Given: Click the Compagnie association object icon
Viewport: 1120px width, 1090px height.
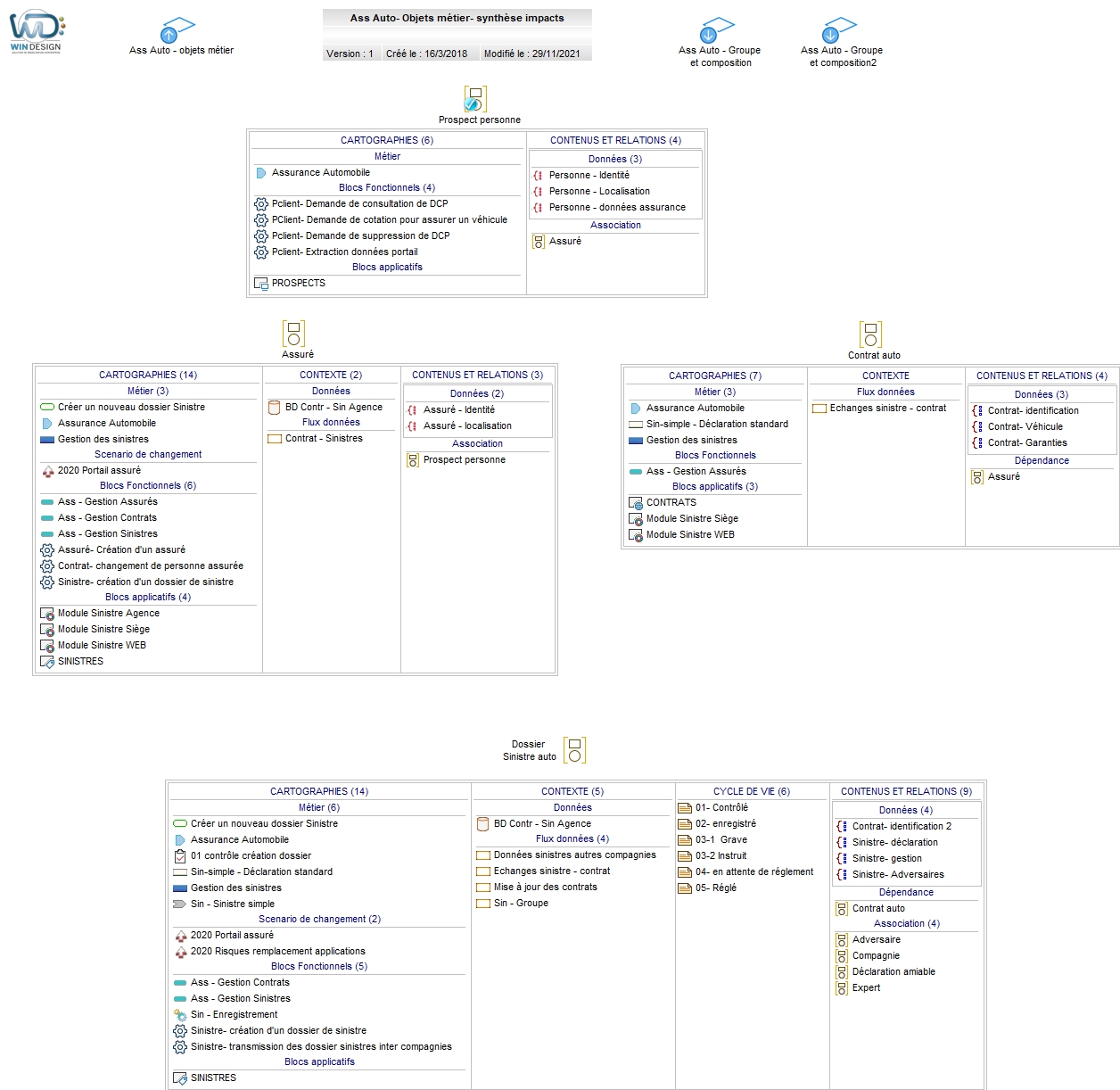Looking at the screenshot, I should click(842, 956).
